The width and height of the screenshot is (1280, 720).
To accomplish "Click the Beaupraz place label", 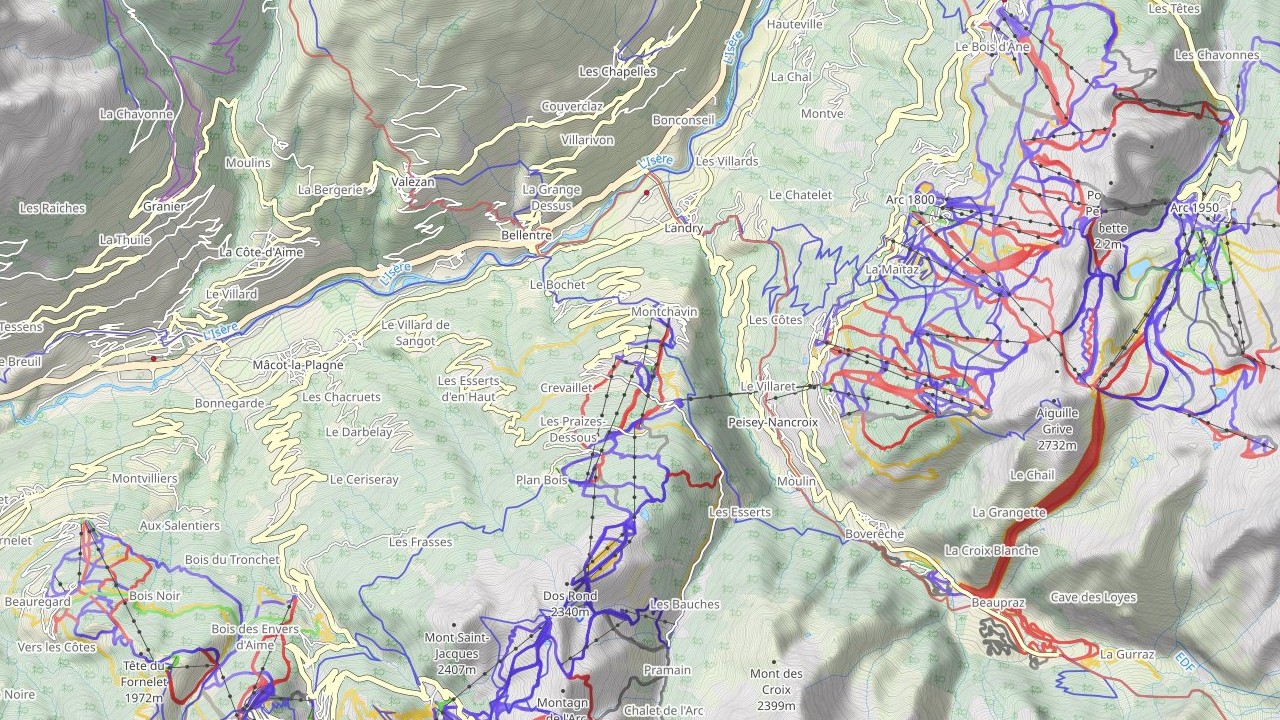I will [999, 604].
